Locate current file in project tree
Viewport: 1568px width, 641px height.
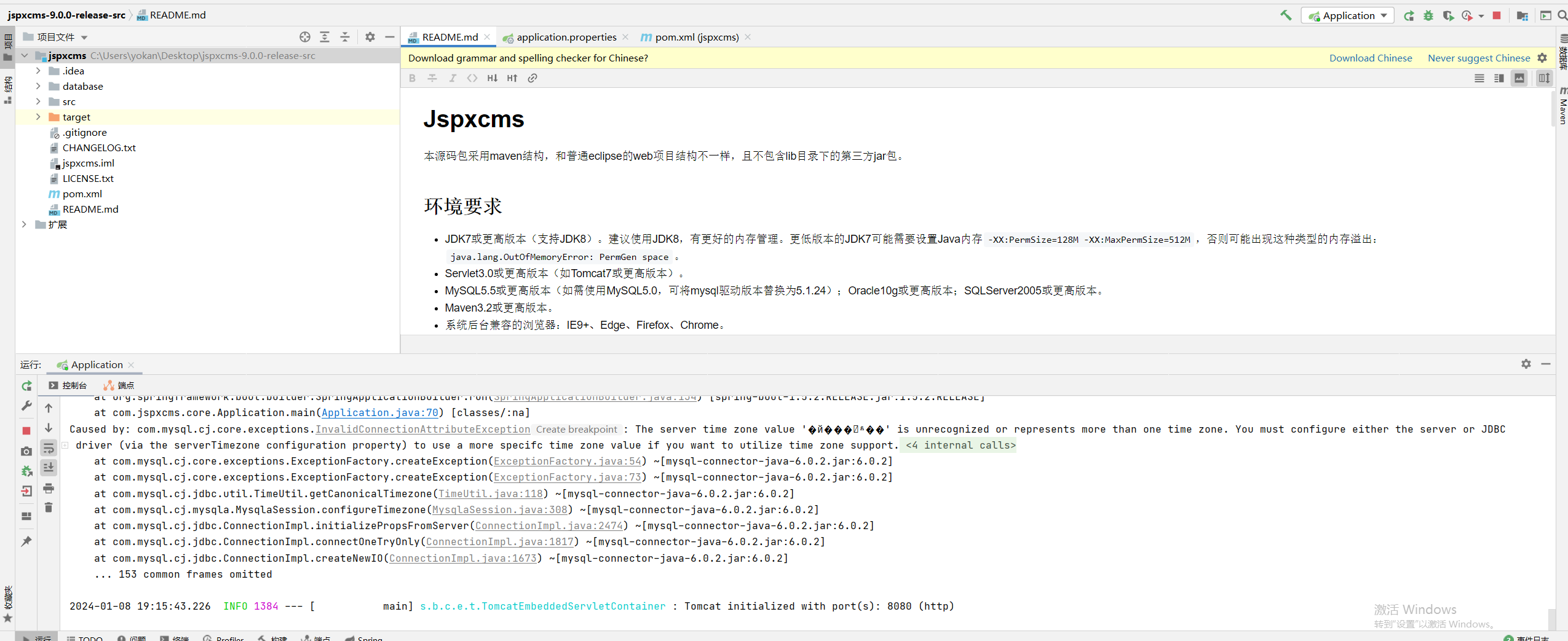tap(305, 37)
